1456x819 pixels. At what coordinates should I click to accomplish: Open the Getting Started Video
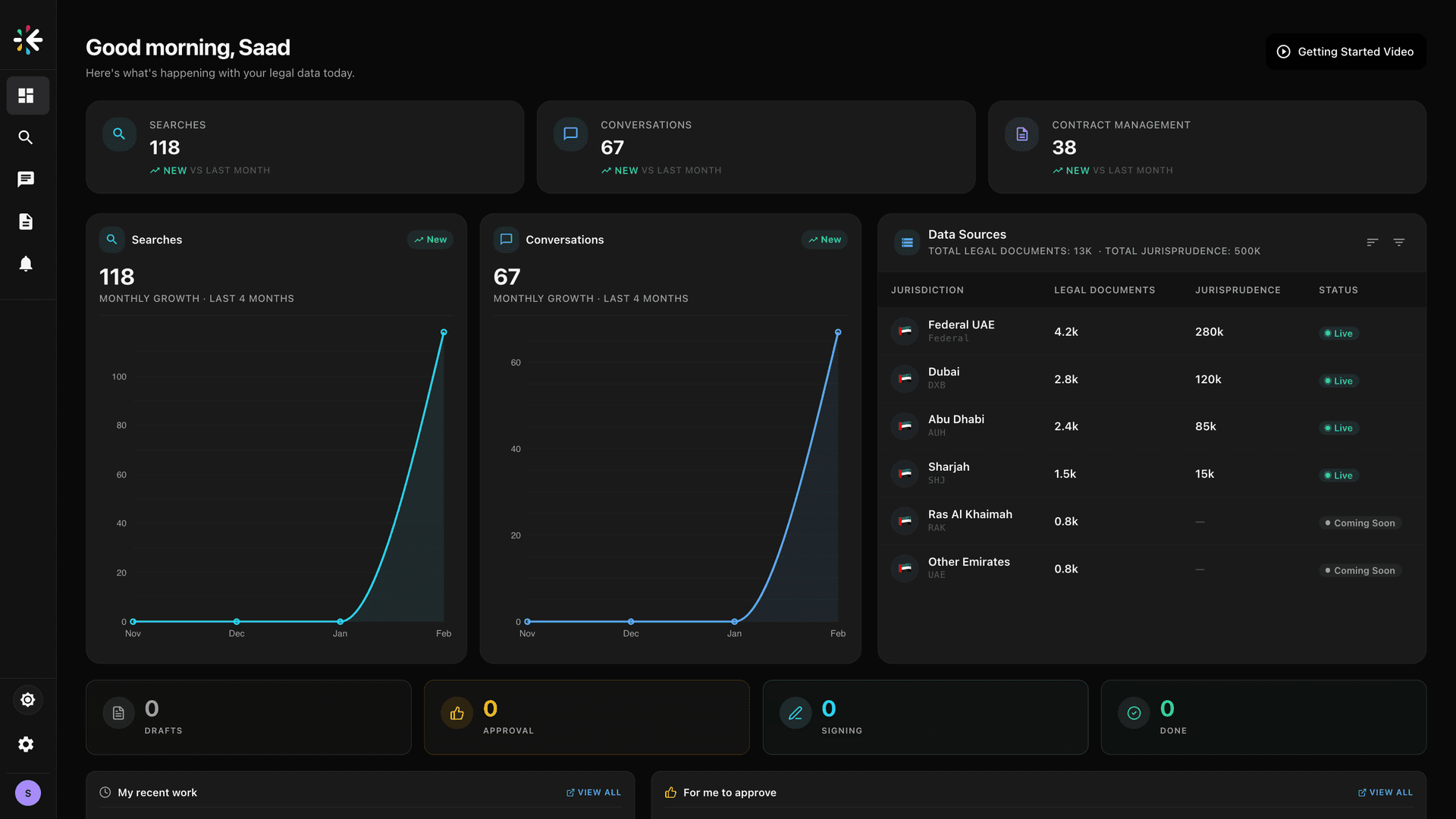pos(1346,51)
